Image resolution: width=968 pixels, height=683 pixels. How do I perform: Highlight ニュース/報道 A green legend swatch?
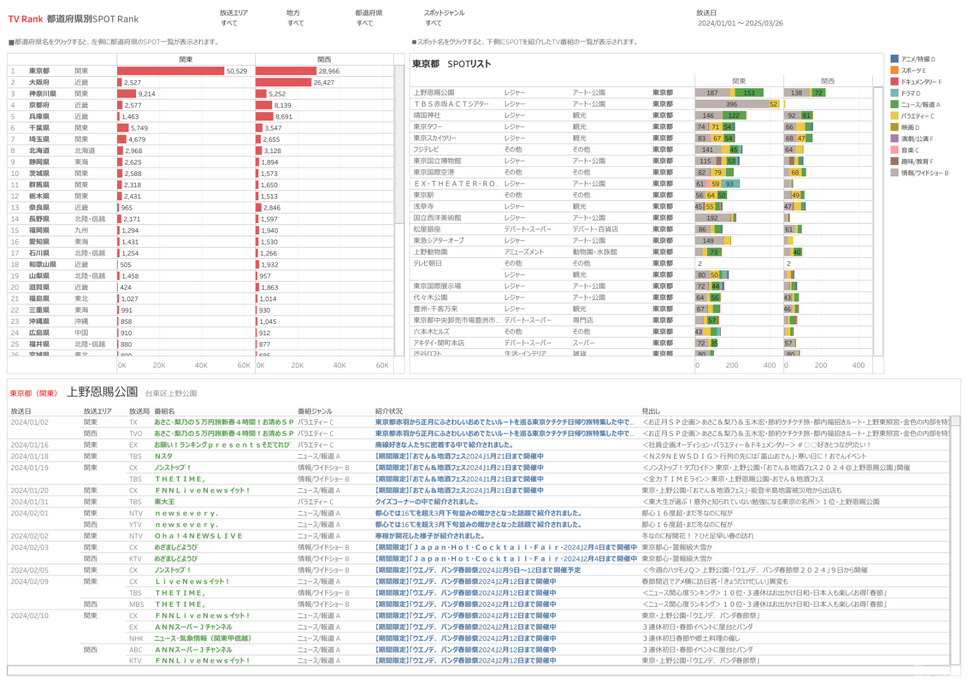click(894, 103)
